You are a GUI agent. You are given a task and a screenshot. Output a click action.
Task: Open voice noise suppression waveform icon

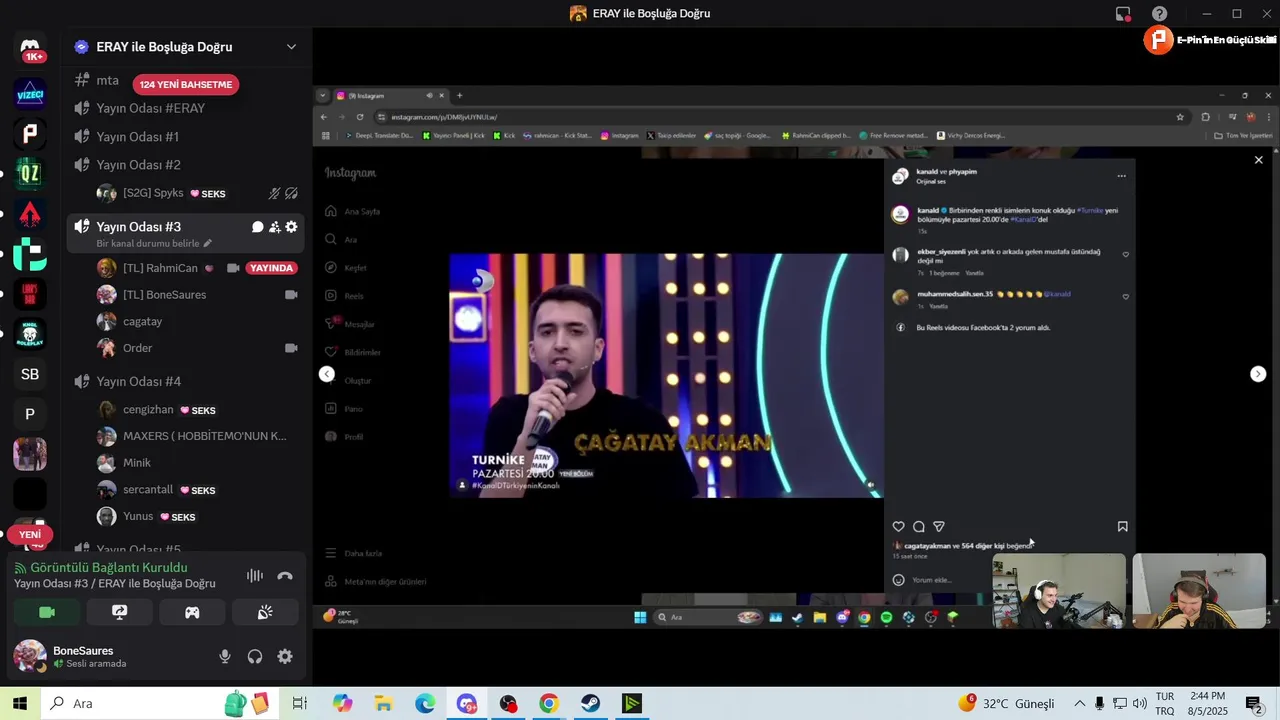255,575
